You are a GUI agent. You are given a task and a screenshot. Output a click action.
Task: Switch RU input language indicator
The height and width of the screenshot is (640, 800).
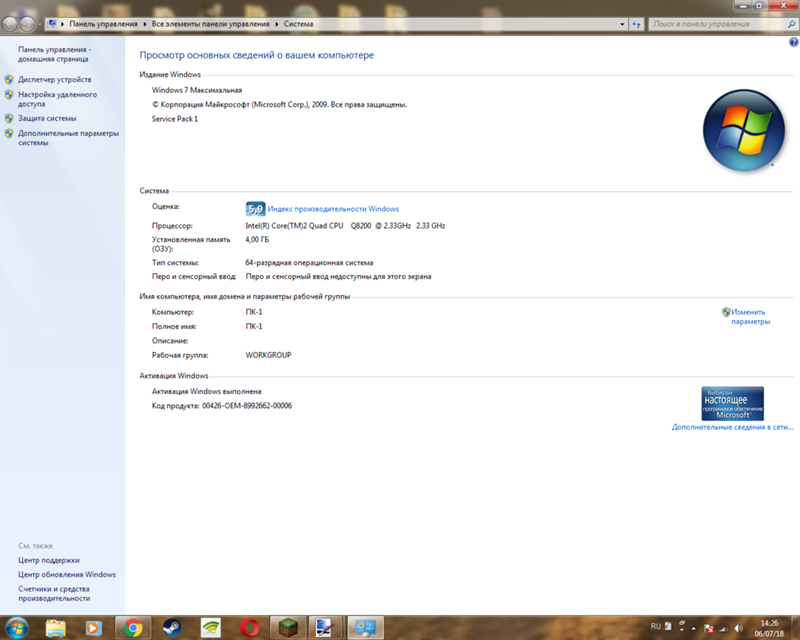pos(656,626)
